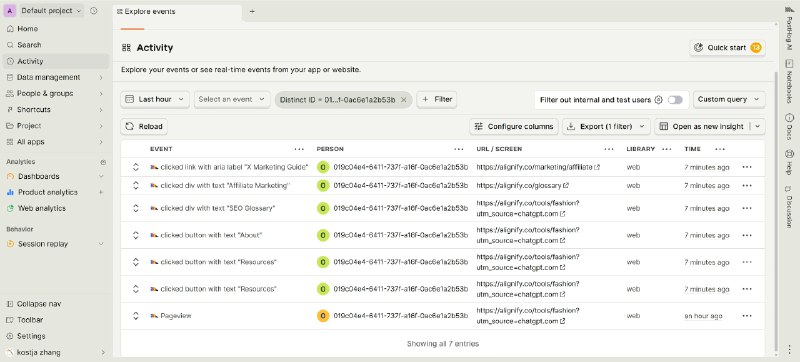Open Discussion side panel
The image size is (800, 362).
click(789, 206)
